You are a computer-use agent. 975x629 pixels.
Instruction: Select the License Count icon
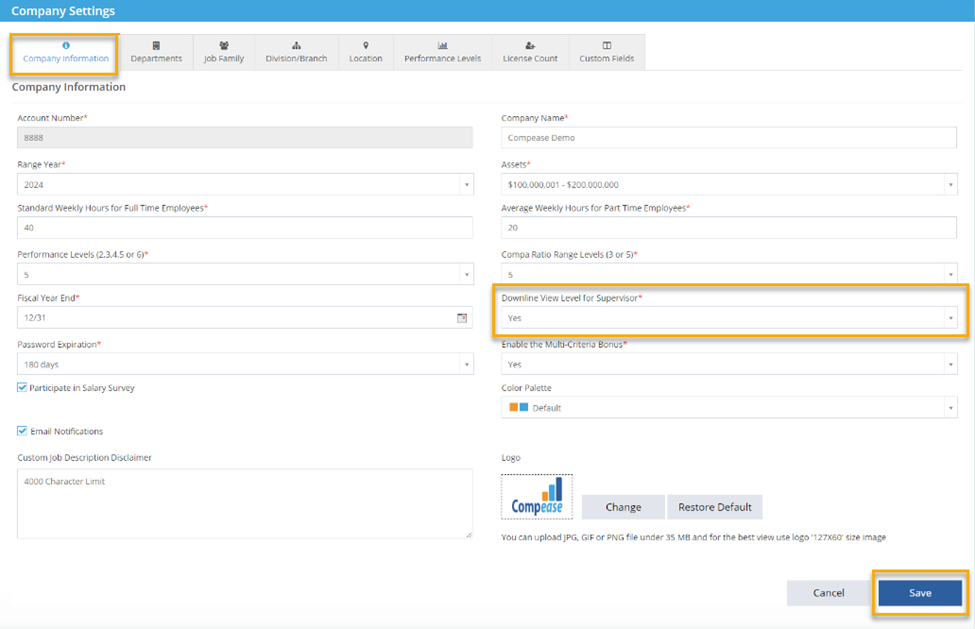530,44
